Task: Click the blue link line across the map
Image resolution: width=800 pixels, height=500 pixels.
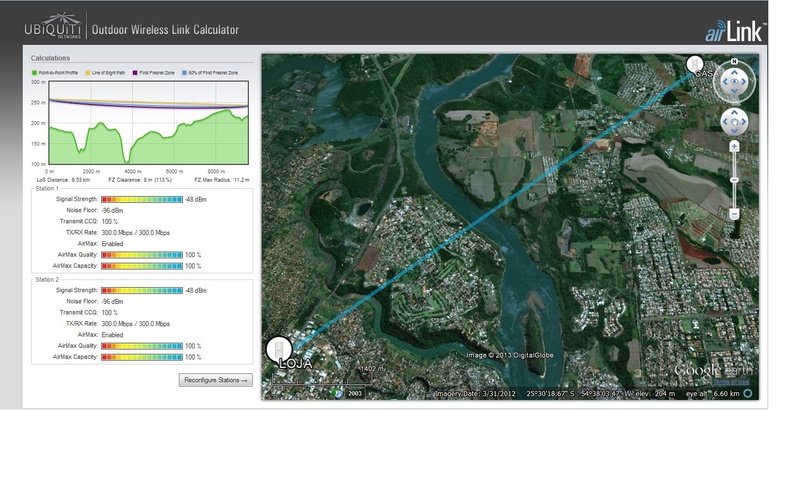Action: point(492,212)
